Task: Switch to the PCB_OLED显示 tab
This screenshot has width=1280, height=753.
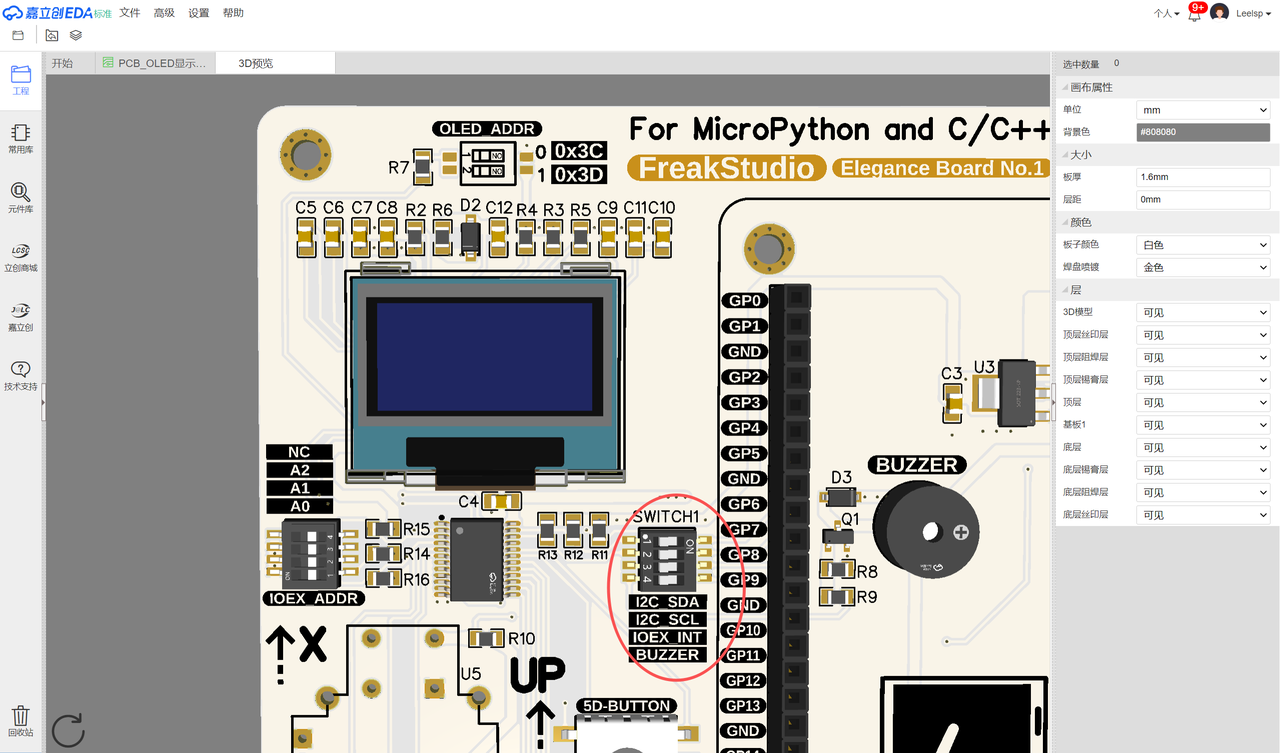Action: tap(155, 63)
